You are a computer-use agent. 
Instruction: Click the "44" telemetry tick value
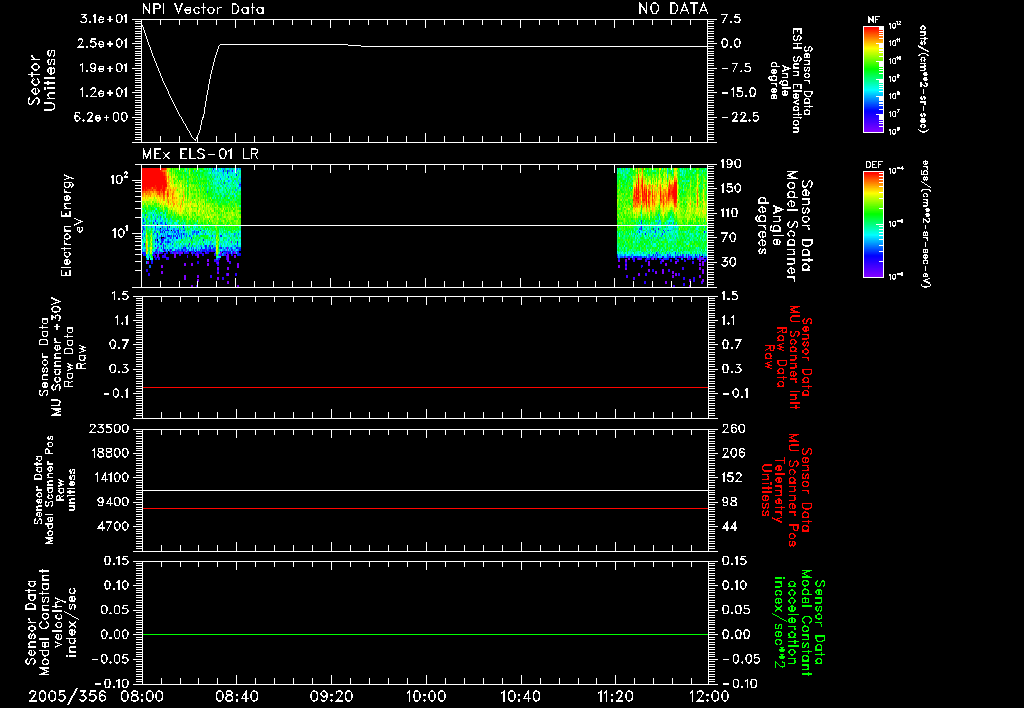coord(729,526)
